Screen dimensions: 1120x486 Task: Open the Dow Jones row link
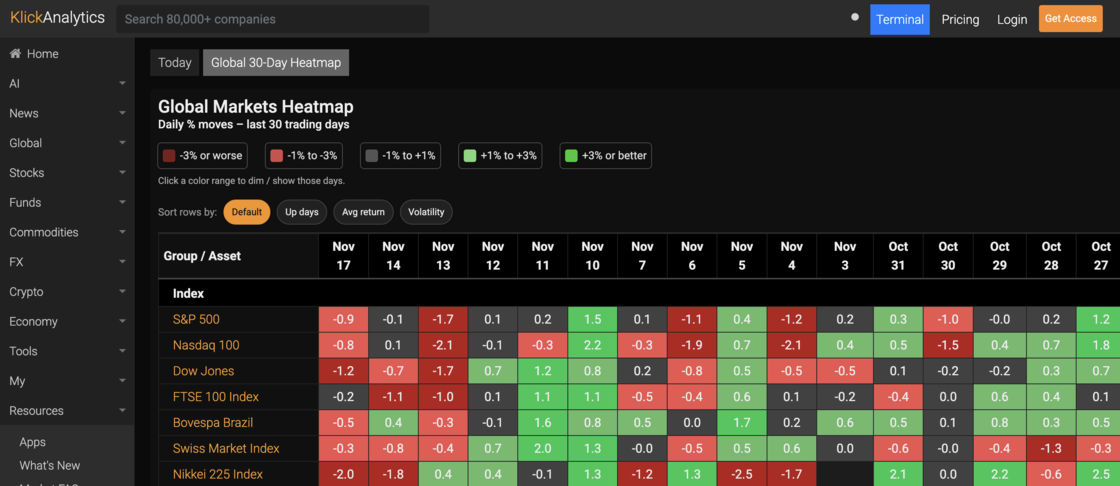[204, 371]
